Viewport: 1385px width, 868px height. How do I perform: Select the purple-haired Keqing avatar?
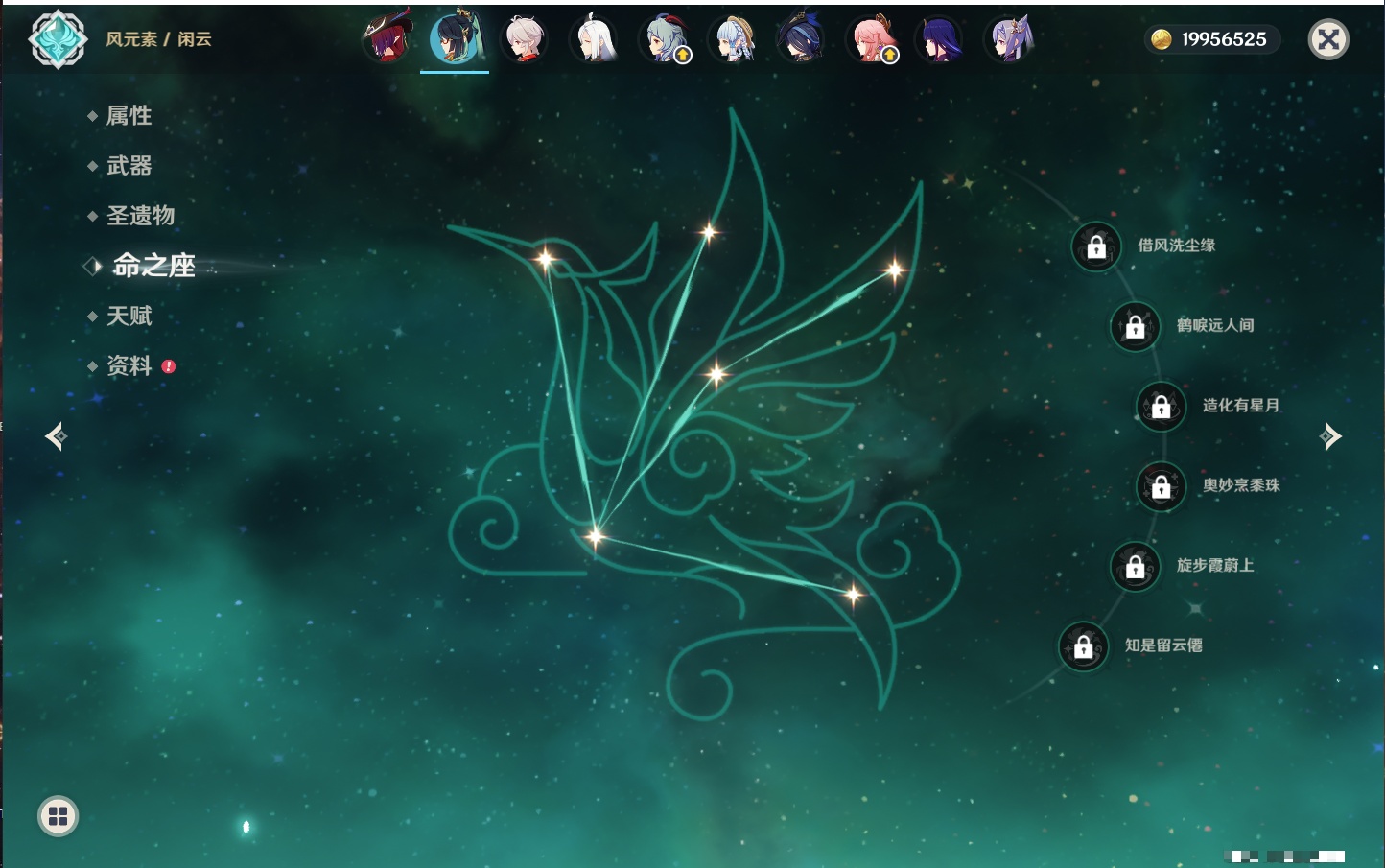(1009, 39)
